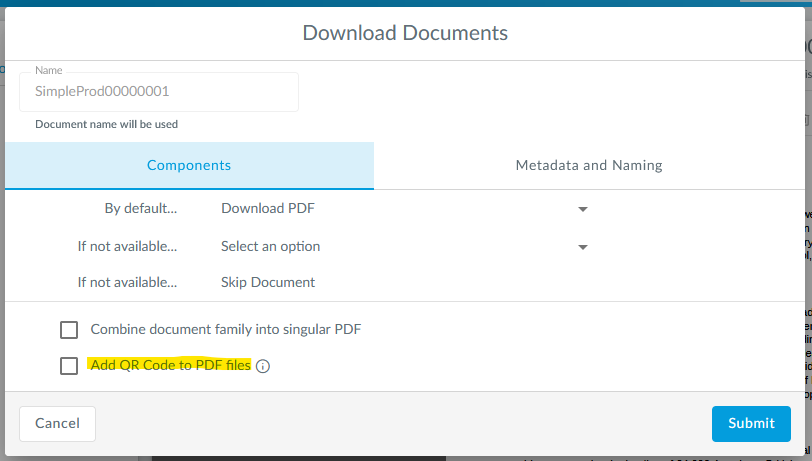Click the first 'If not available...' label
The image size is (812, 461).
[127, 246]
